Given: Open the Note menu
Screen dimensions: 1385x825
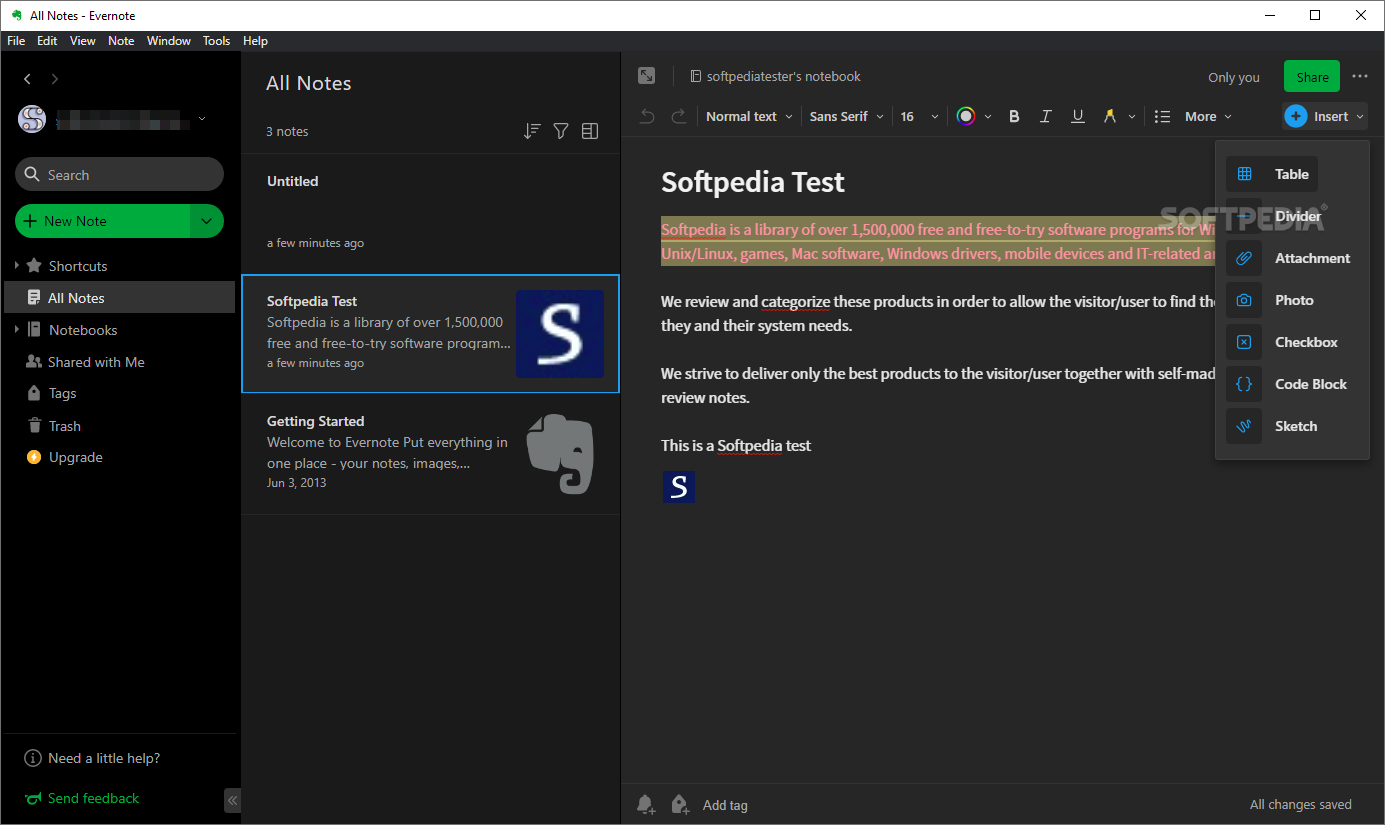Looking at the screenshot, I should click(x=121, y=41).
